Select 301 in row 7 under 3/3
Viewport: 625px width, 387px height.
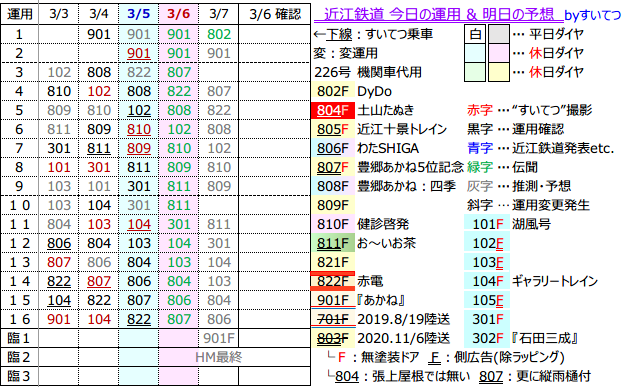click(59, 148)
